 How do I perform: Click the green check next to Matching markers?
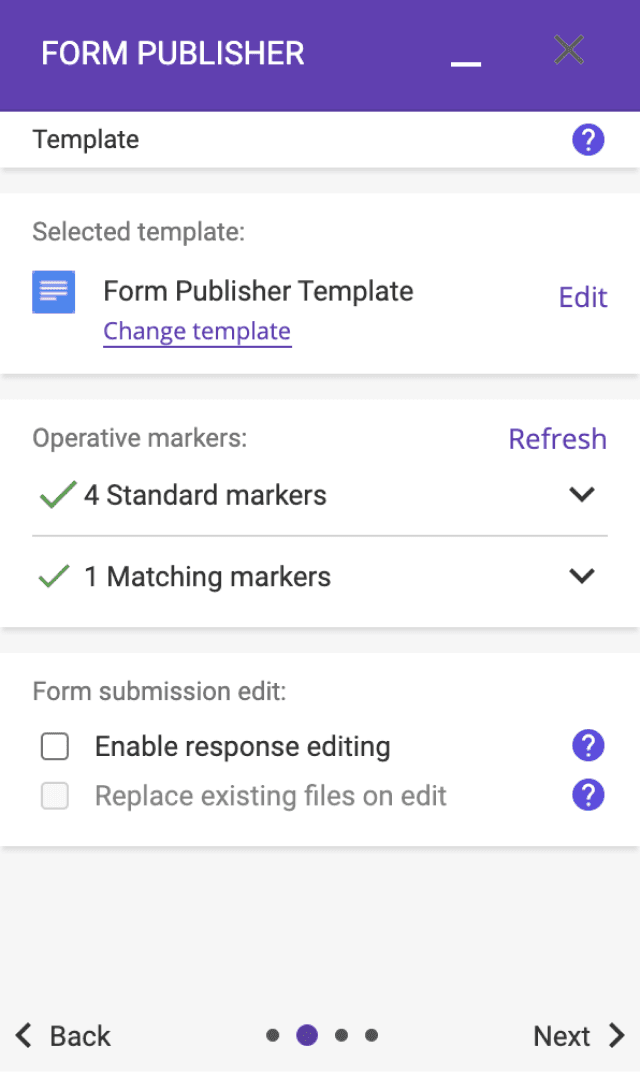click(54, 576)
